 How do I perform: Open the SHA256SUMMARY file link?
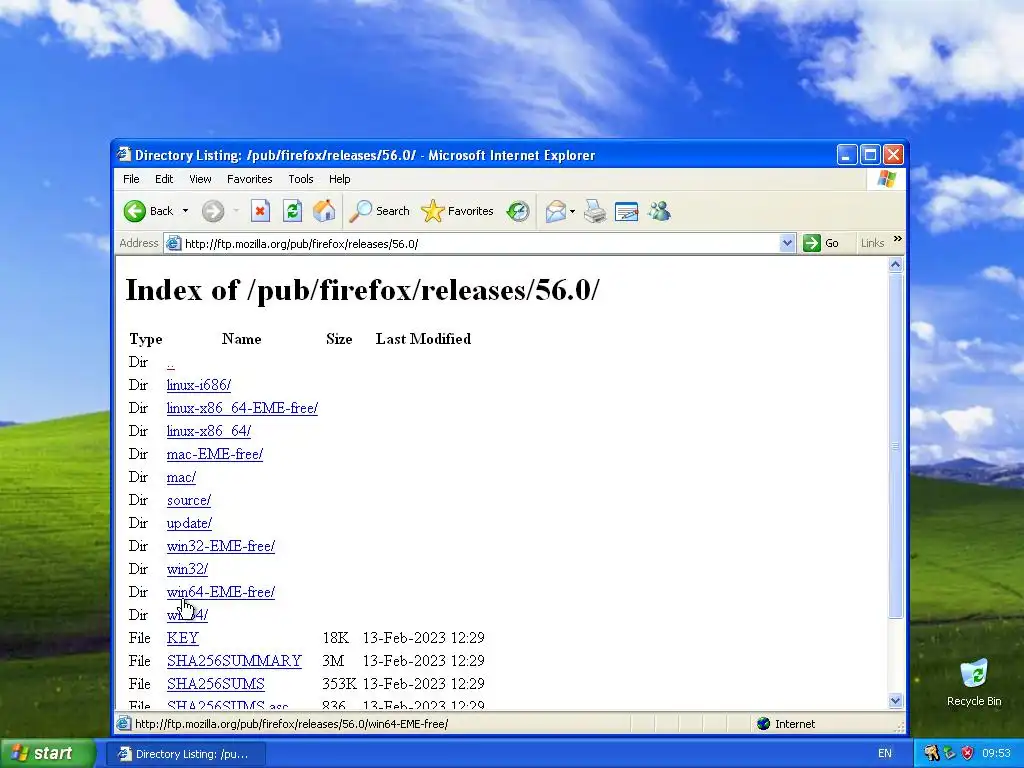234,661
